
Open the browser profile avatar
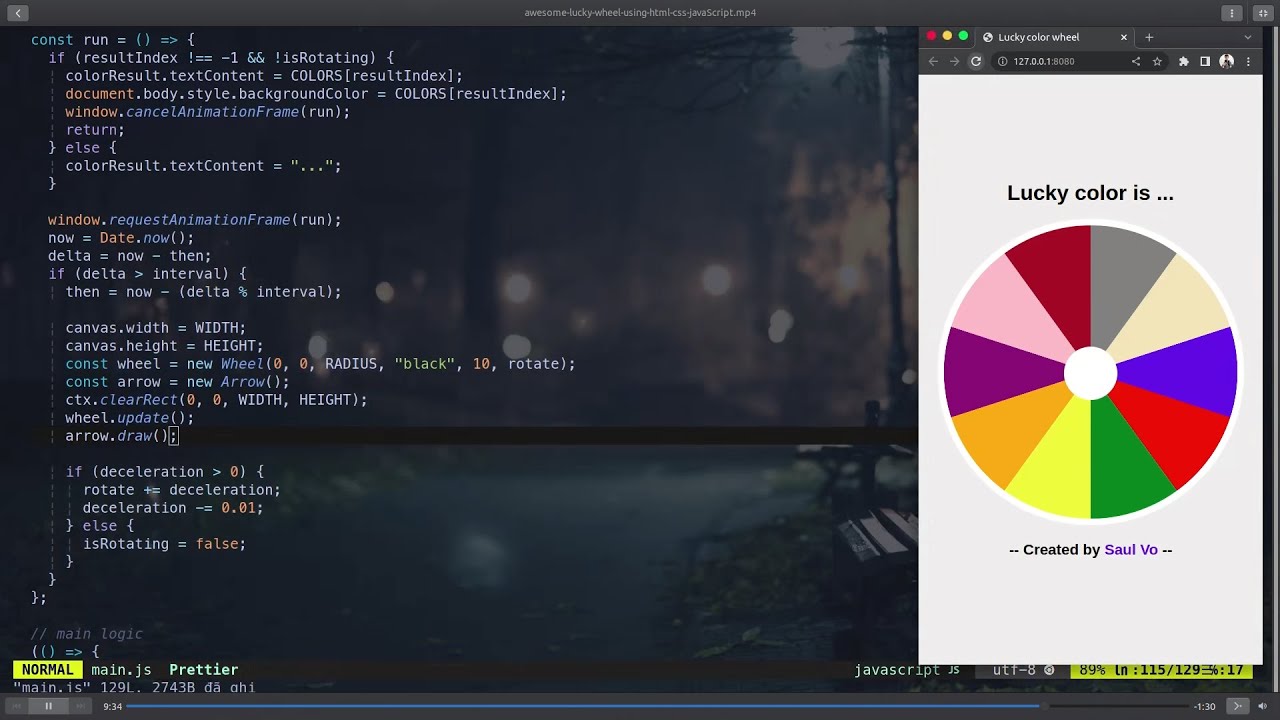point(1226,61)
